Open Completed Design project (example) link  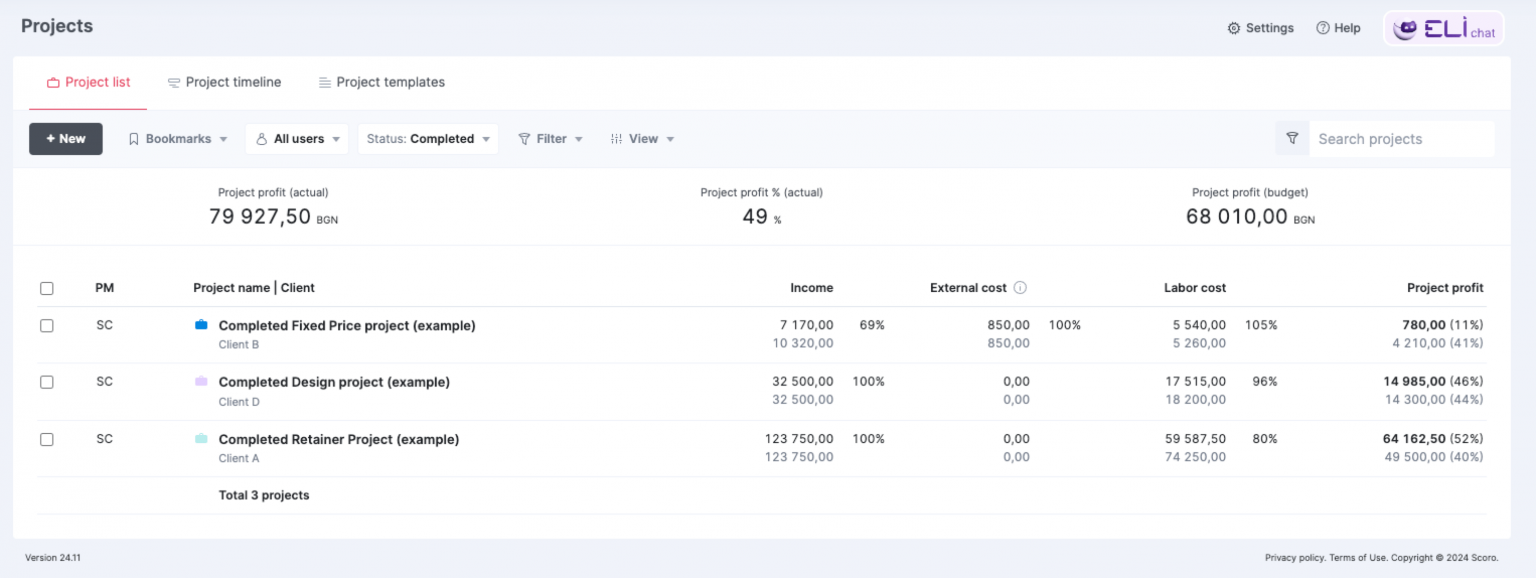(x=334, y=382)
